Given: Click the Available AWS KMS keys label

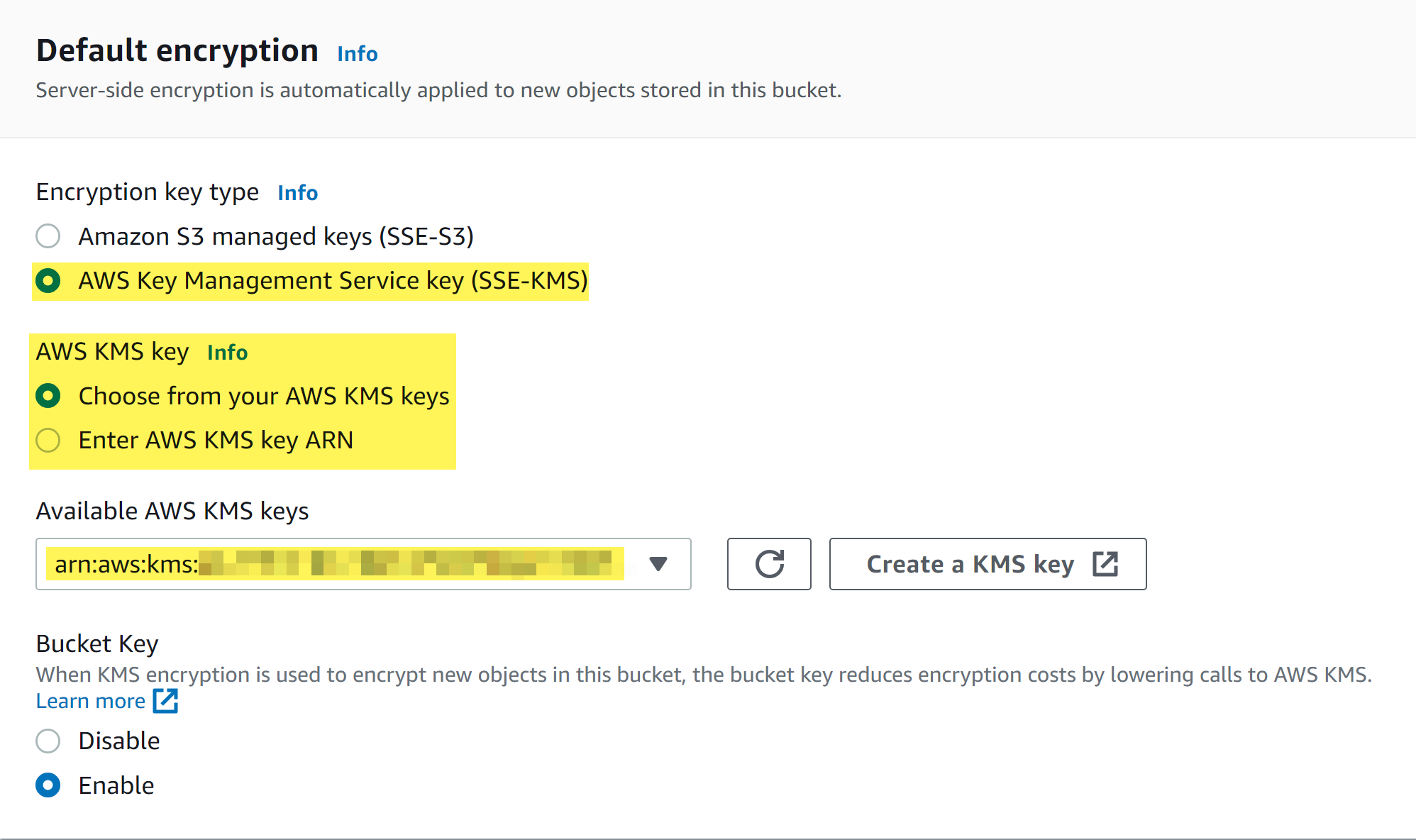Looking at the screenshot, I should (x=172, y=512).
